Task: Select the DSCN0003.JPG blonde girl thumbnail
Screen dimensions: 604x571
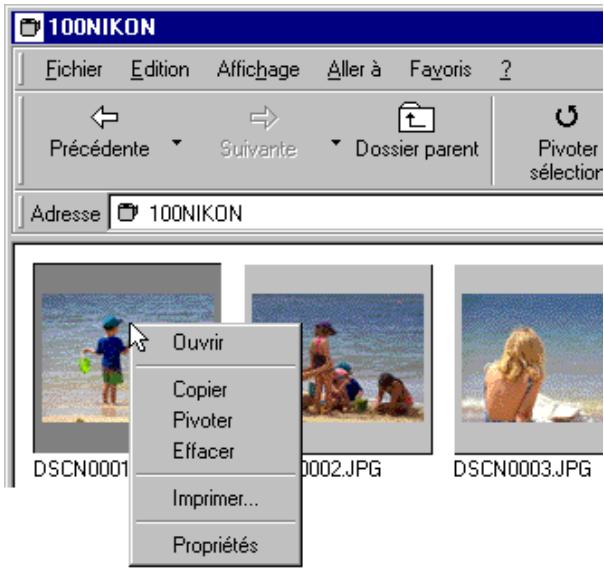Action: pyautogui.click(x=529, y=358)
